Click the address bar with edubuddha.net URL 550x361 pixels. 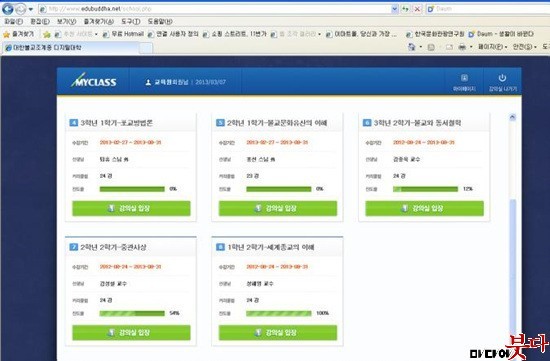(x=215, y=9)
